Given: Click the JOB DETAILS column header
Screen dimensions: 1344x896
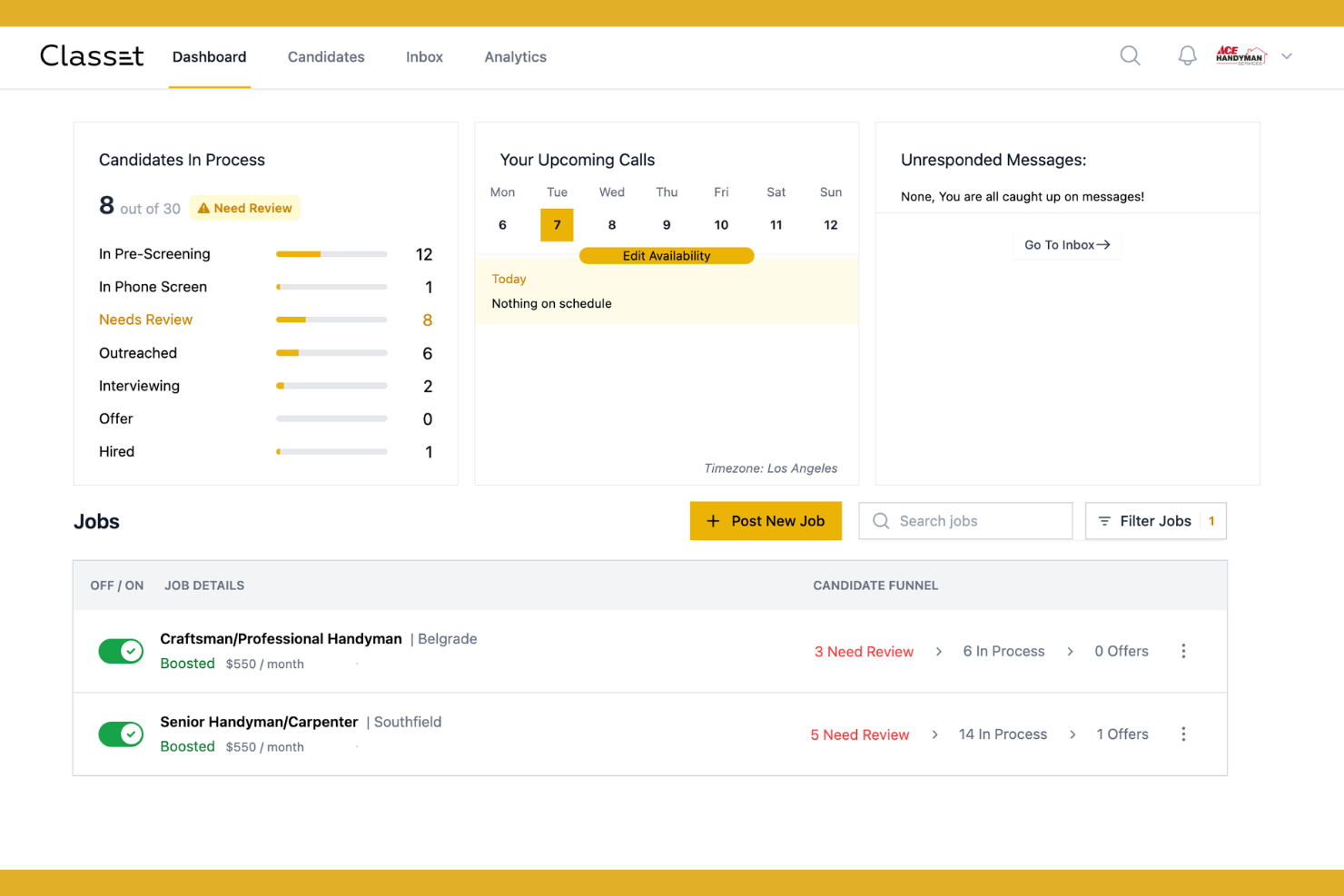Looking at the screenshot, I should pos(204,586).
